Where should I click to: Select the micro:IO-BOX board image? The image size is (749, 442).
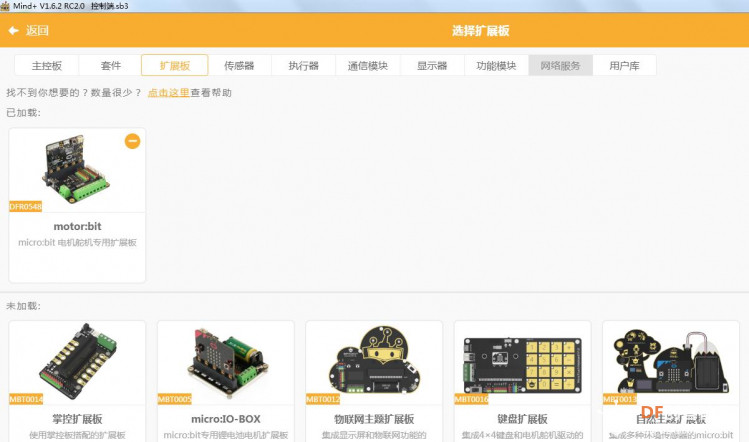coord(228,361)
